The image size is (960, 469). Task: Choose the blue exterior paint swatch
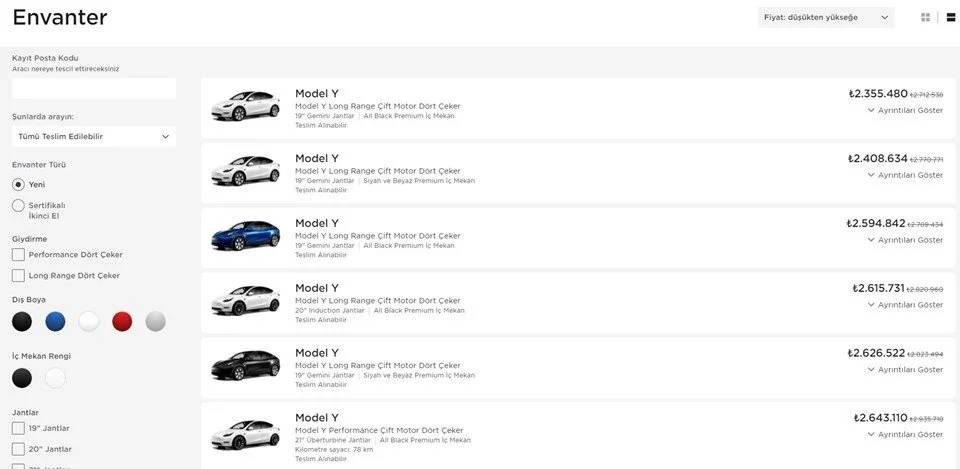55,321
